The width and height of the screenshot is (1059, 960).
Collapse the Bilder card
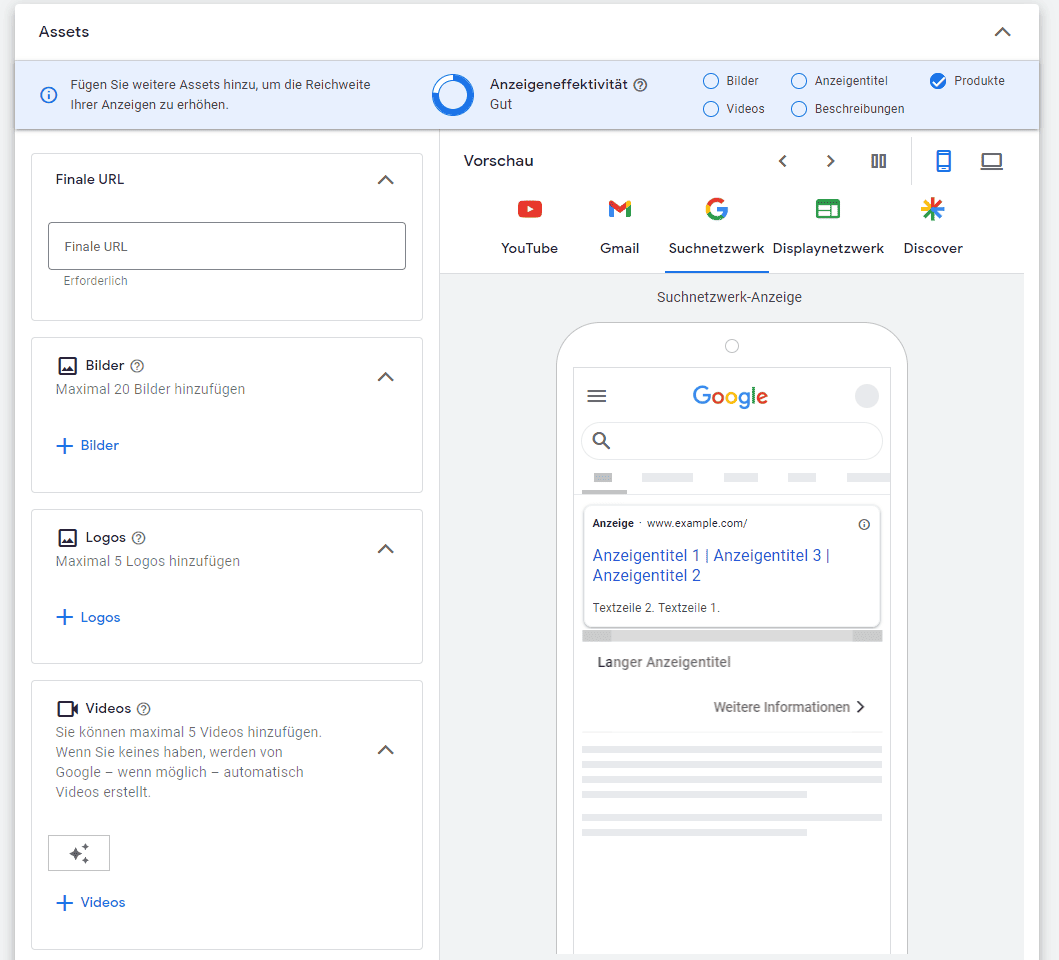click(386, 377)
